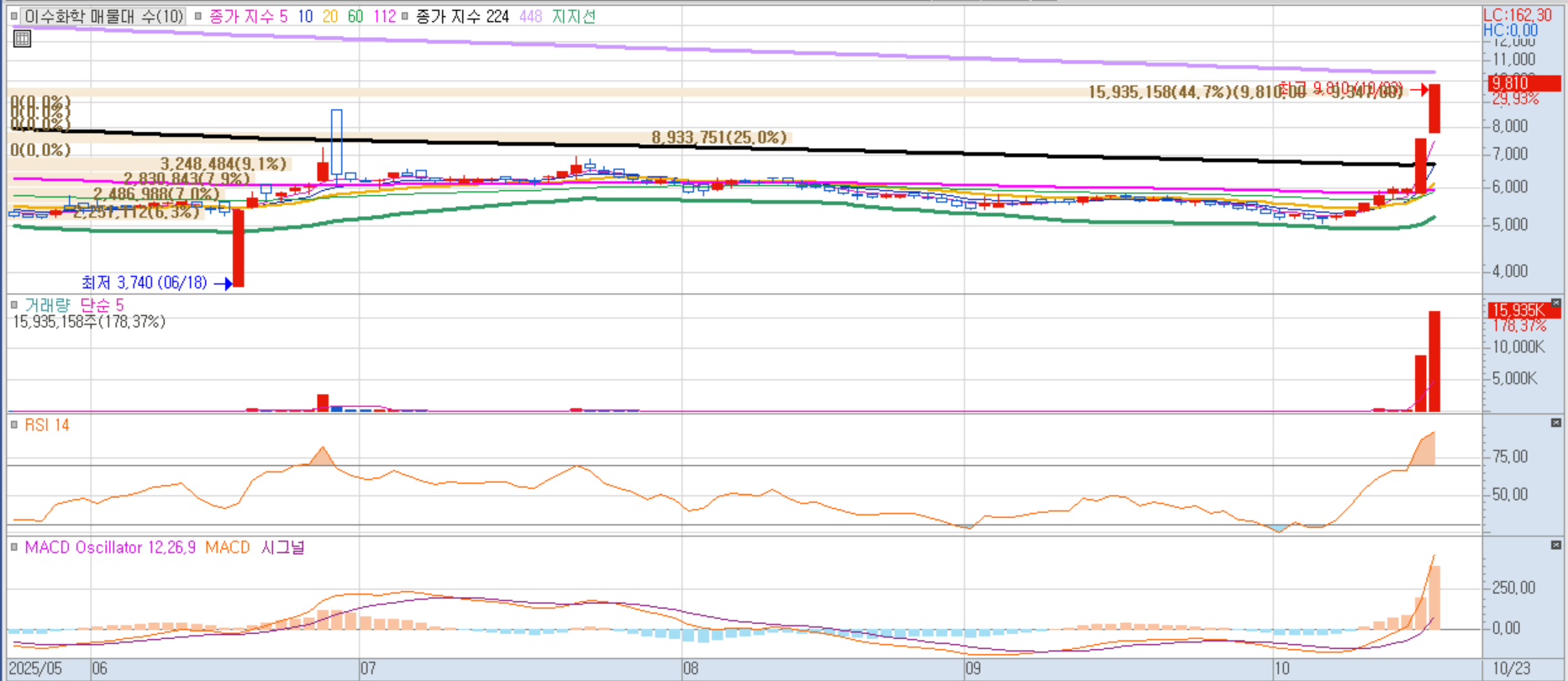
Task: Click the orange MACD line label
Action: tap(228, 547)
